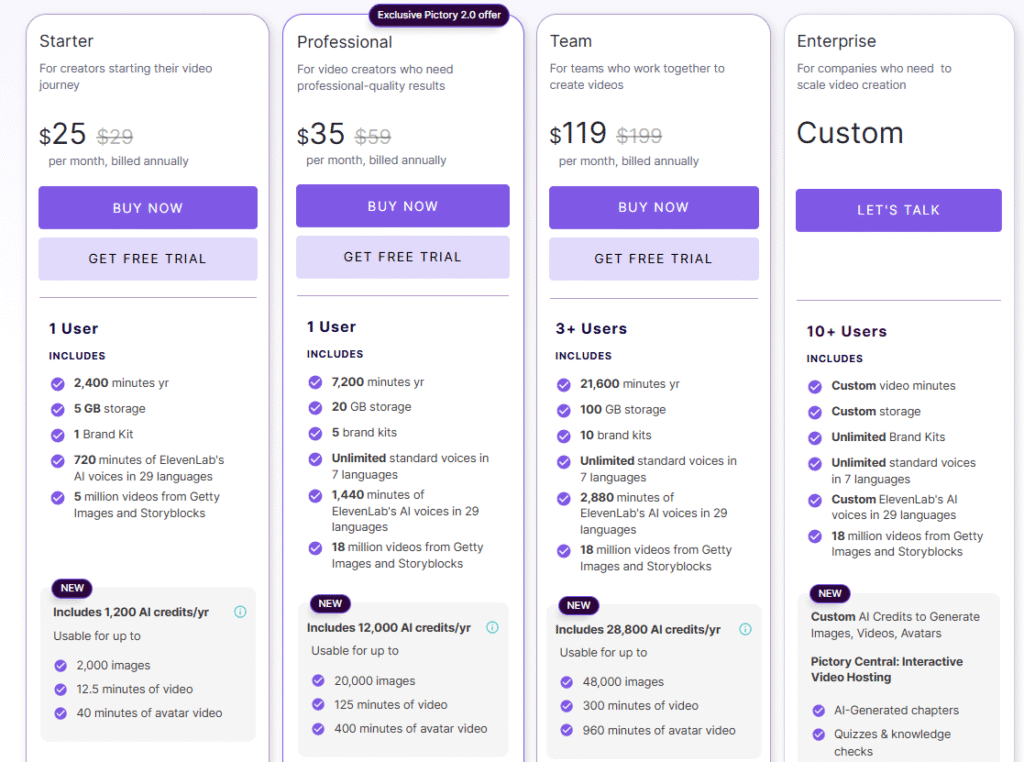Click '125 minutes of video' text
The height and width of the screenshot is (762, 1024).
pos(391,705)
